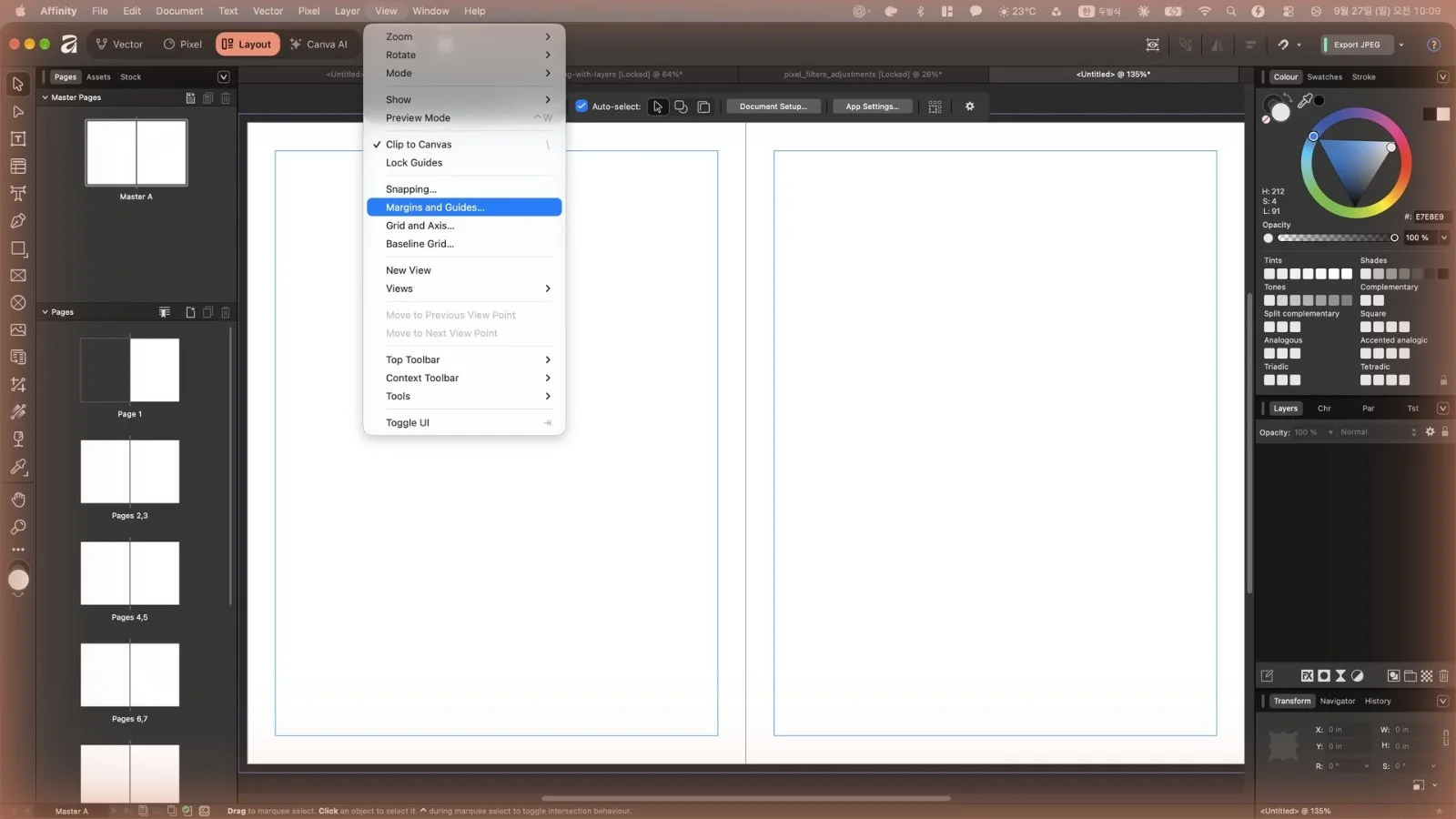The width and height of the screenshot is (1456, 819).
Task: Click the adjustment layer half-circle icon
Action: (x=1357, y=676)
